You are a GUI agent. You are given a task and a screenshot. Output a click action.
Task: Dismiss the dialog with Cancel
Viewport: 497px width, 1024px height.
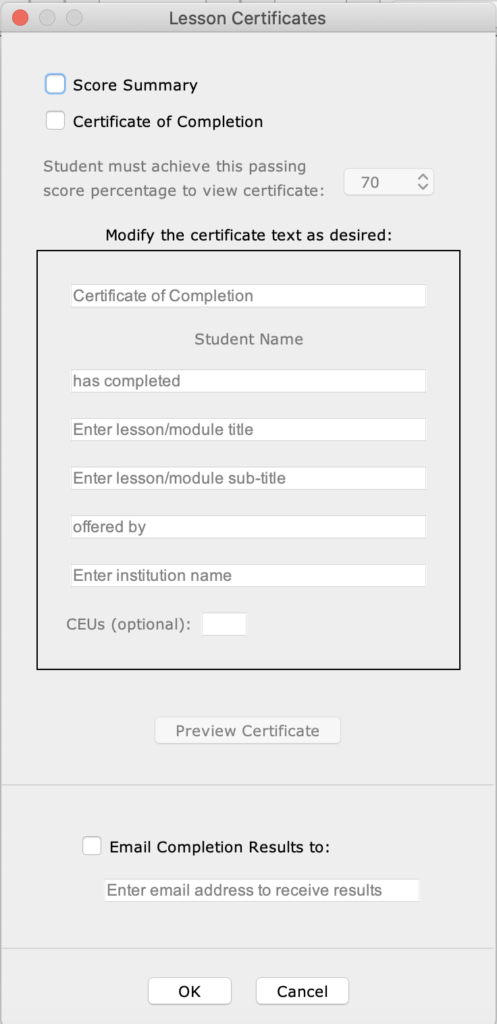[x=302, y=991]
